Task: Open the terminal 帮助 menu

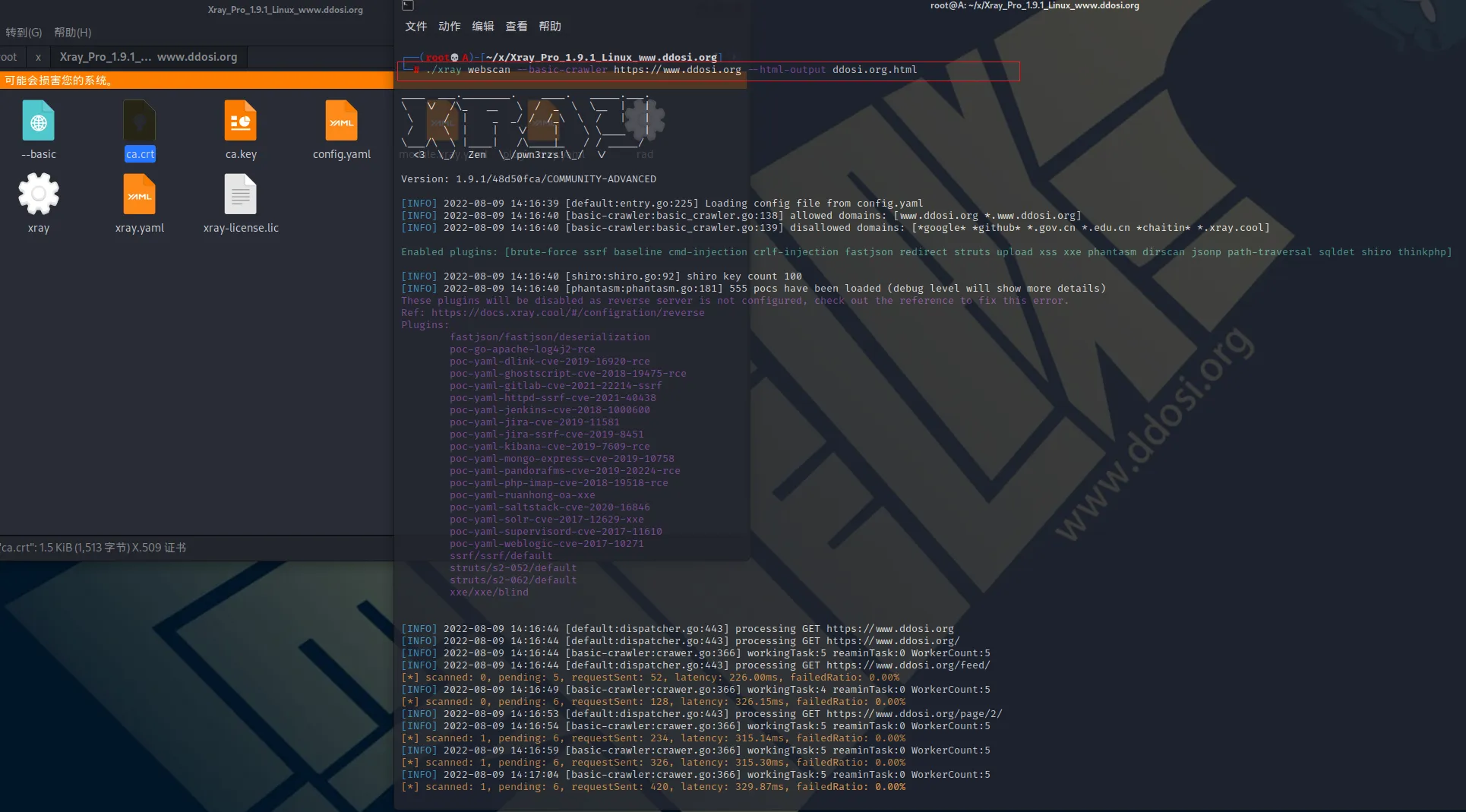Action: pos(549,27)
